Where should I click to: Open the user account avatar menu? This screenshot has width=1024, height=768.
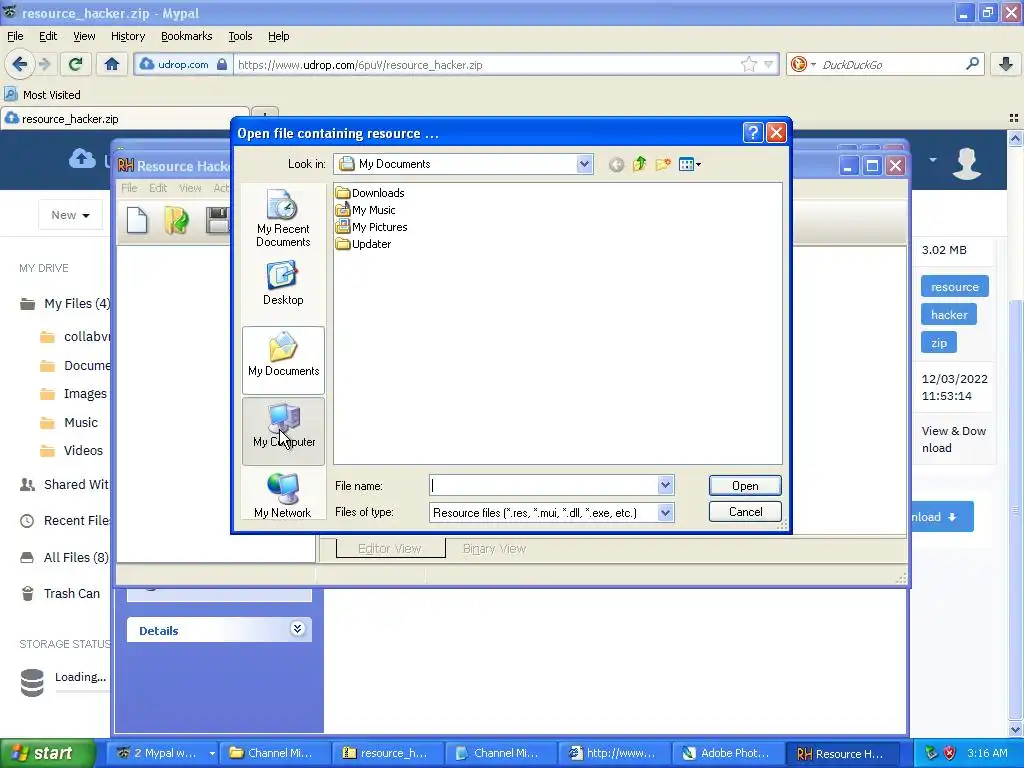coord(967,163)
